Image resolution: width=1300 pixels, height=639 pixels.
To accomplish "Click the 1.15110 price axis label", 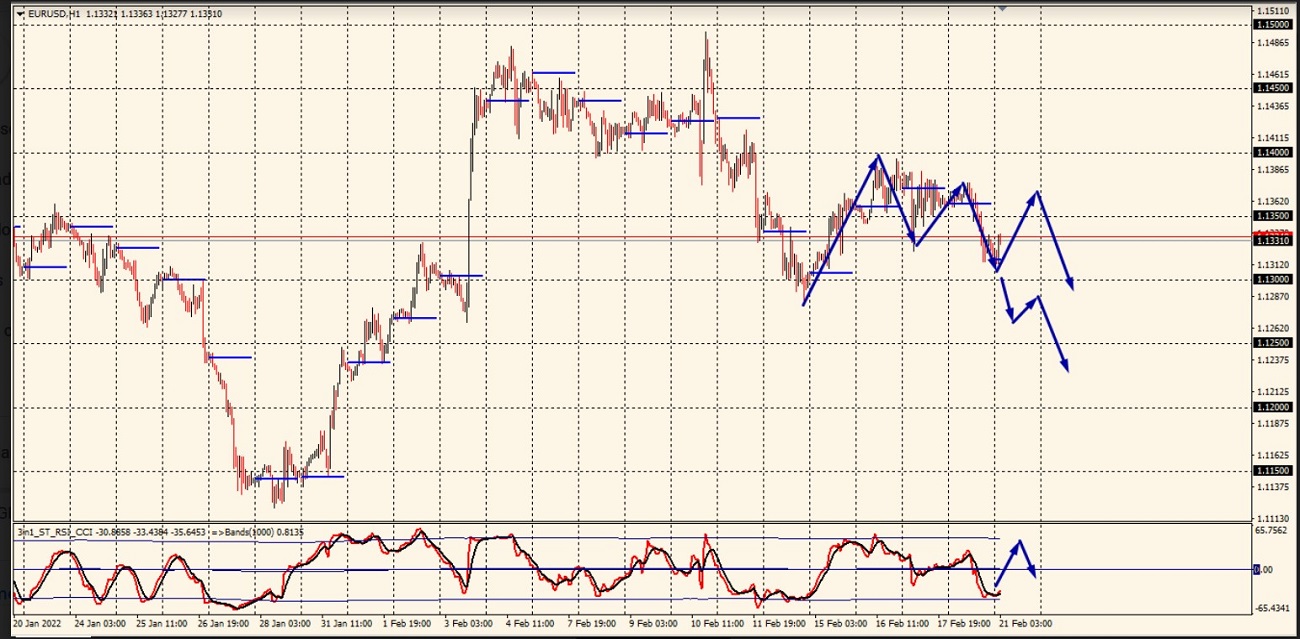I will 1274,11.
